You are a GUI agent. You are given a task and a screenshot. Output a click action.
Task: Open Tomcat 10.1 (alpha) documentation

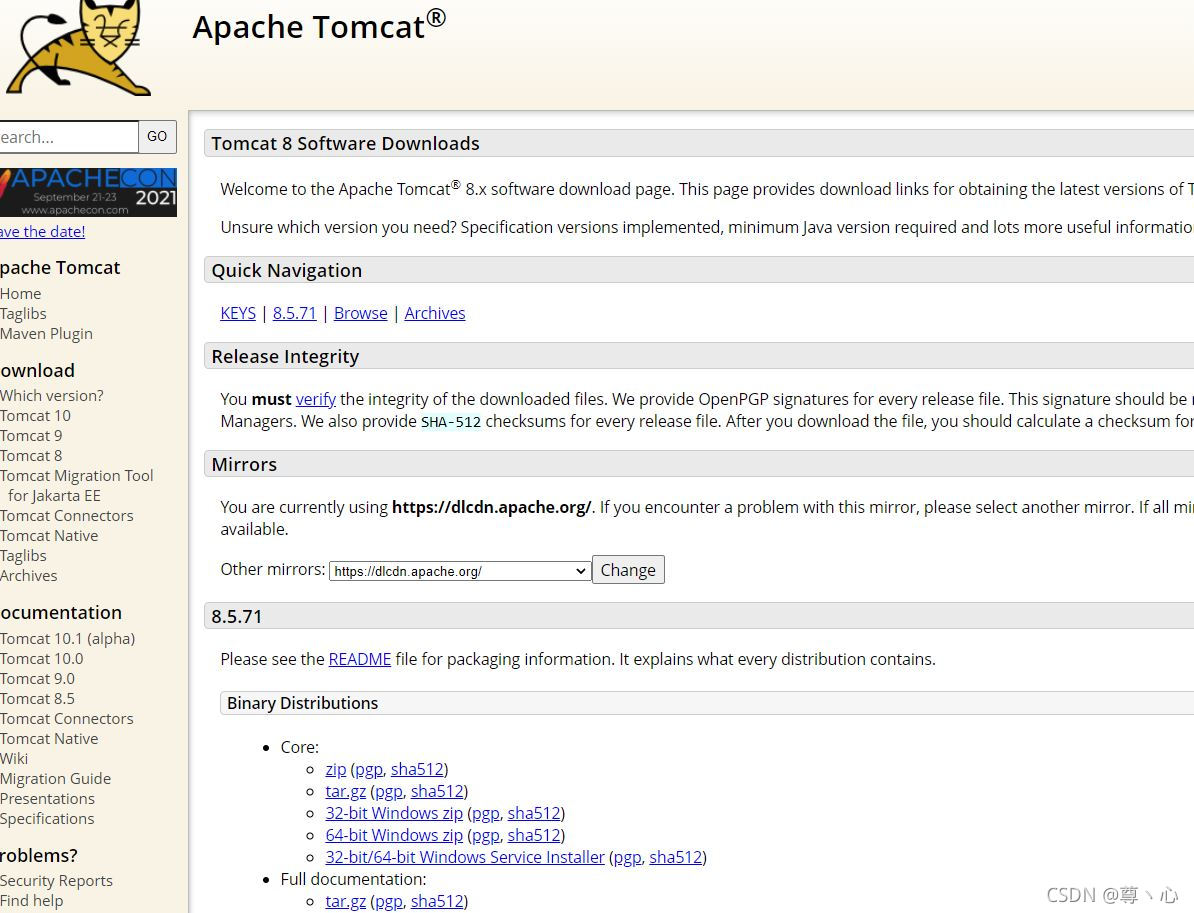click(68, 639)
